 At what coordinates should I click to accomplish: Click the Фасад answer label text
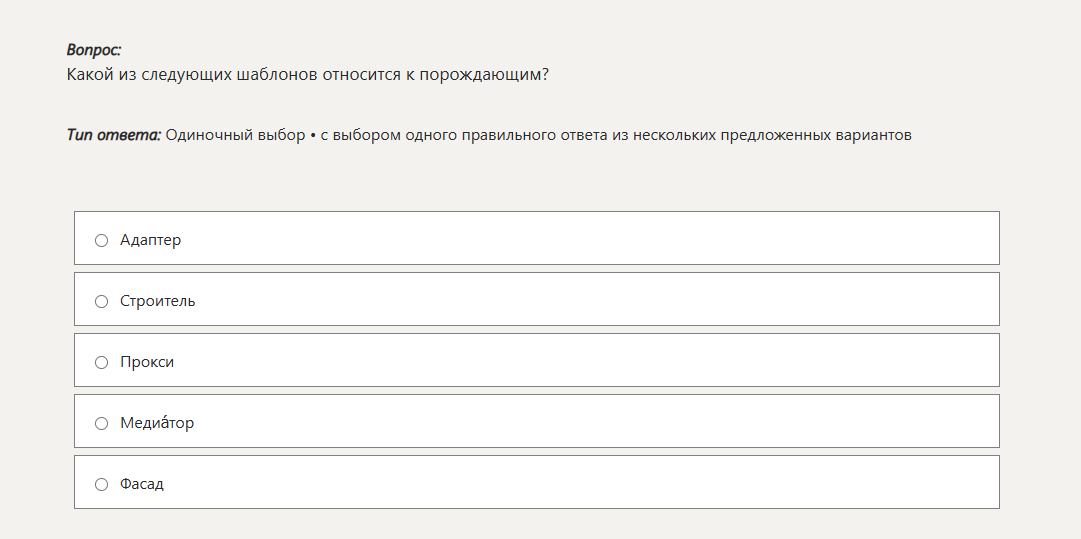142,484
